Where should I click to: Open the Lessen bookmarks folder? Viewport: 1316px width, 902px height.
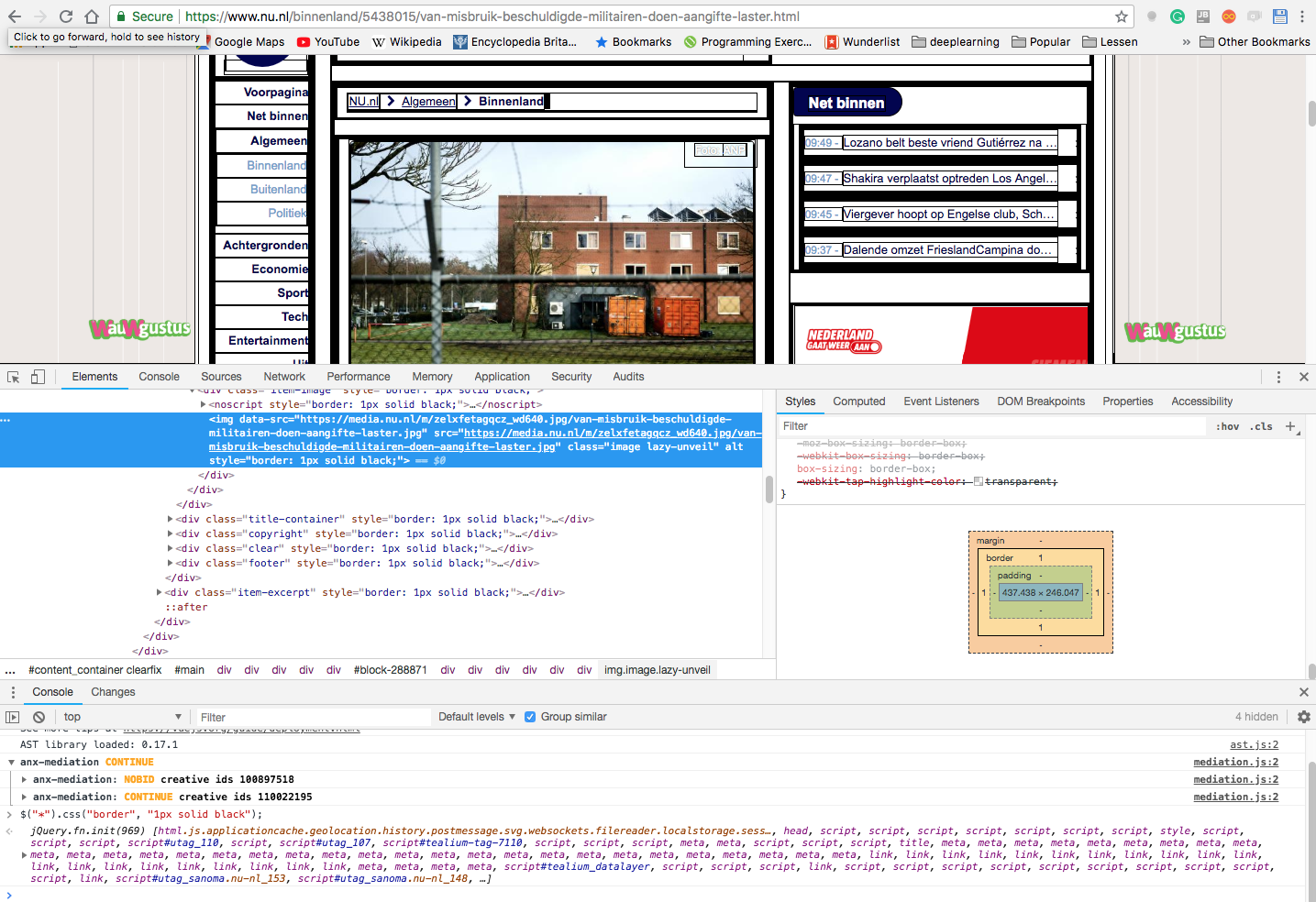(x=1110, y=42)
